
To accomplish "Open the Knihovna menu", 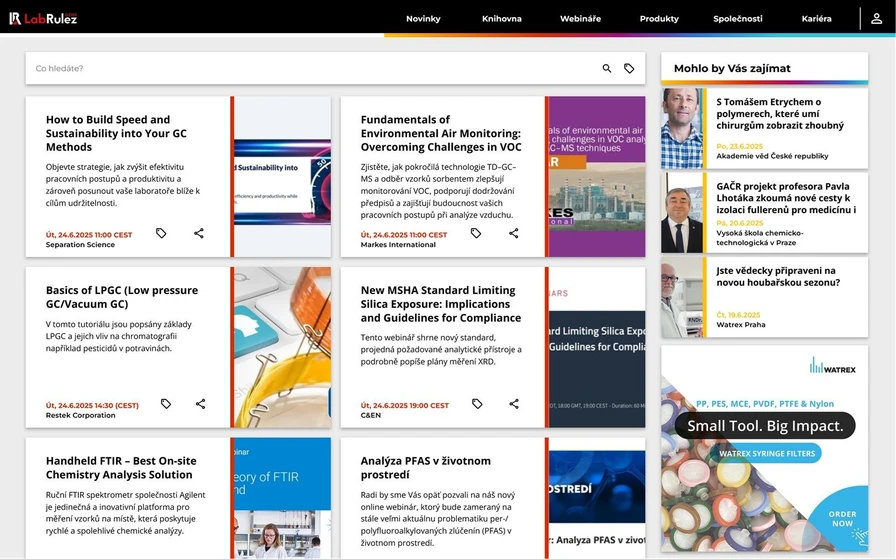I will tap(502, 19).
